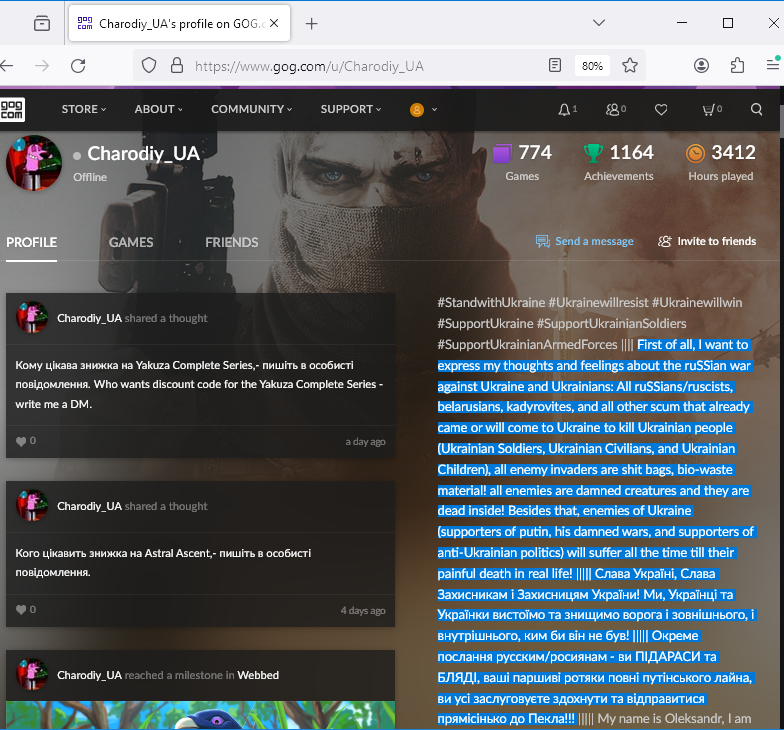The width and height of the screenshot is (784, 730).
Task: Click the site security padlock icon
Action: [177, 66]
